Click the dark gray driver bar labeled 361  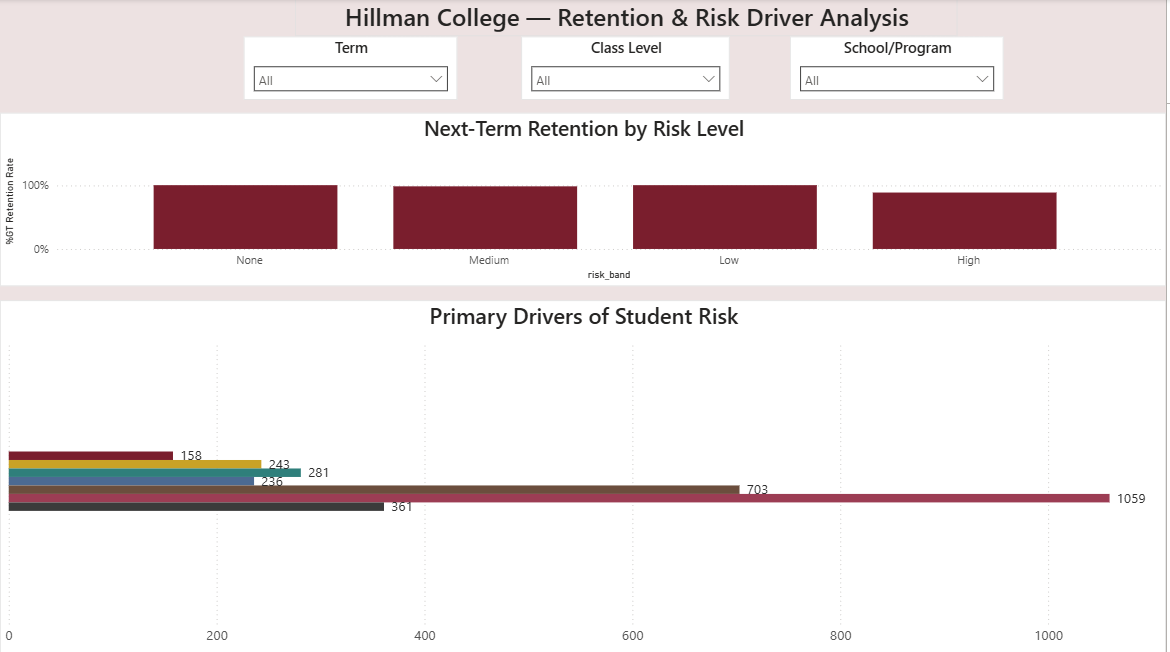[x=190, y=507]
